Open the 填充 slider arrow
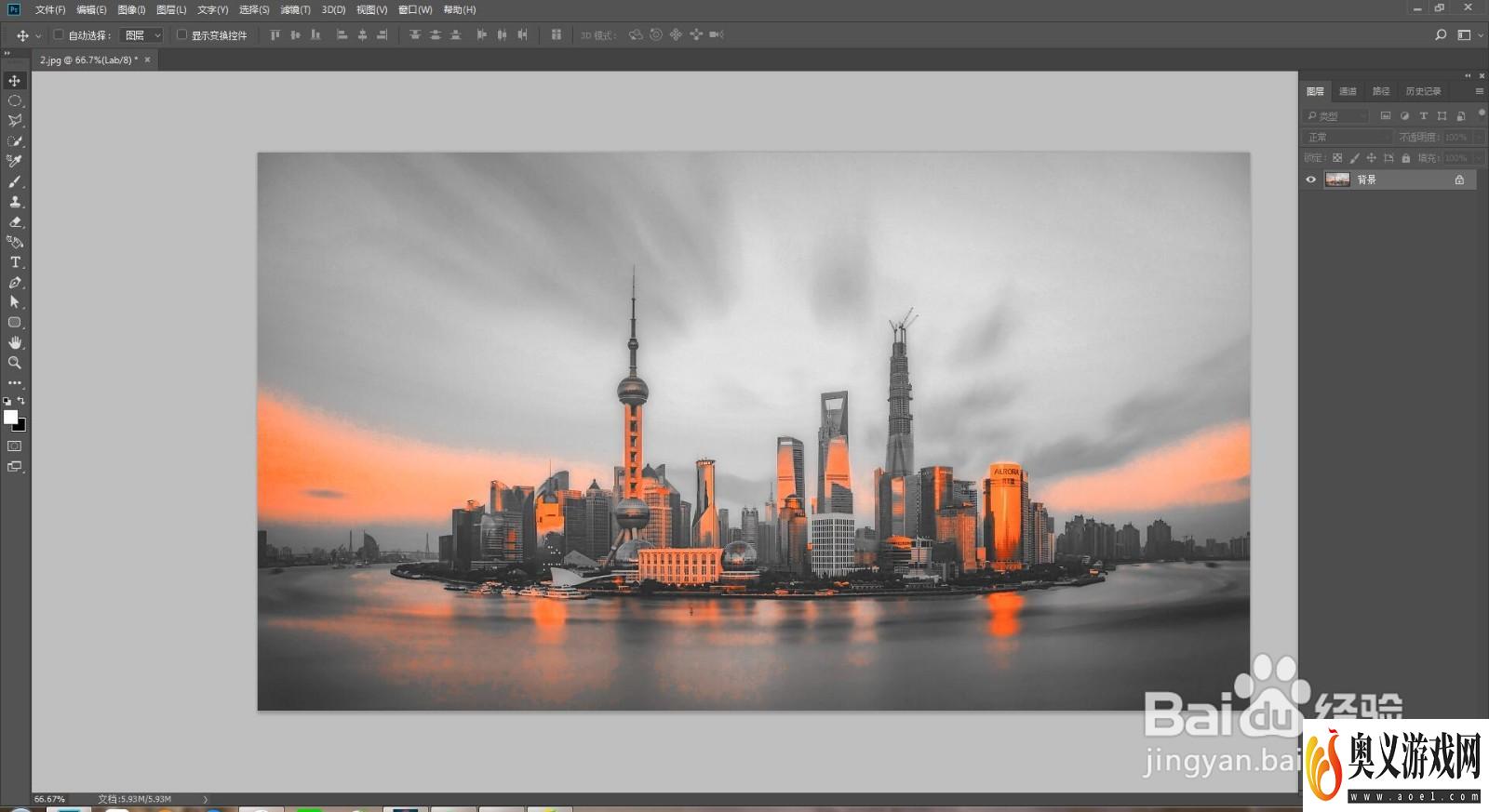Screen dimensions: 1489x812 click(1479, 158)
